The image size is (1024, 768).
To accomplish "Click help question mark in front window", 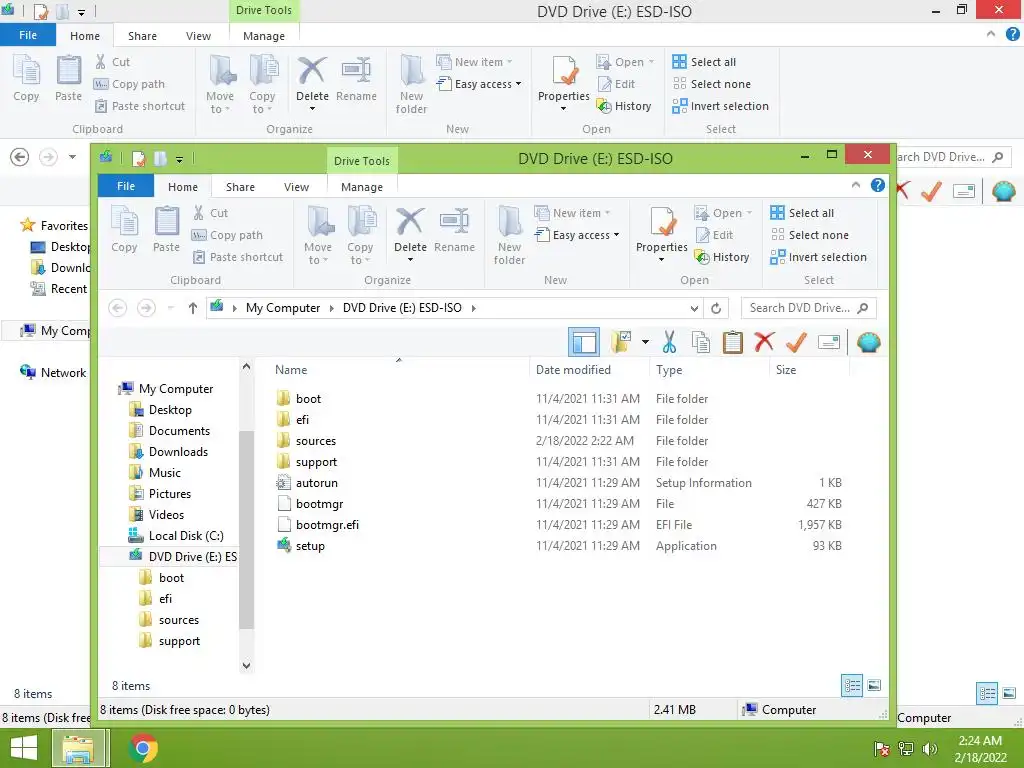I will coord(878,185).
